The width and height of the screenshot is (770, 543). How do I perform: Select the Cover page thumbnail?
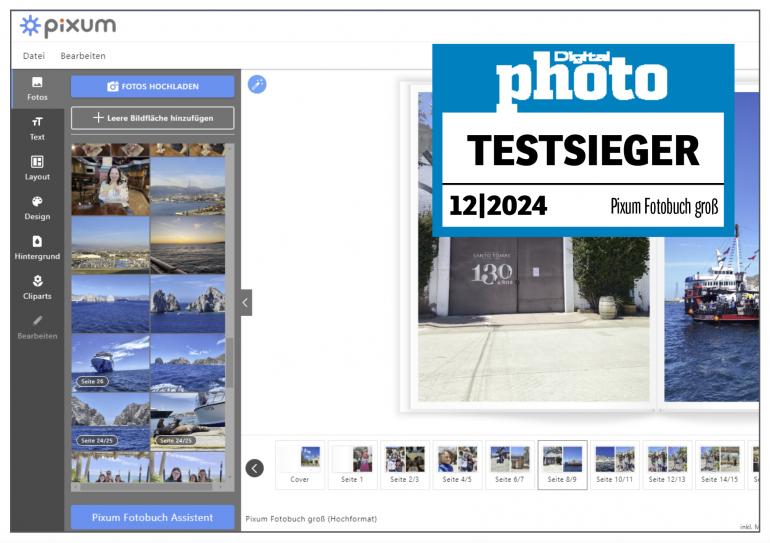300,464
